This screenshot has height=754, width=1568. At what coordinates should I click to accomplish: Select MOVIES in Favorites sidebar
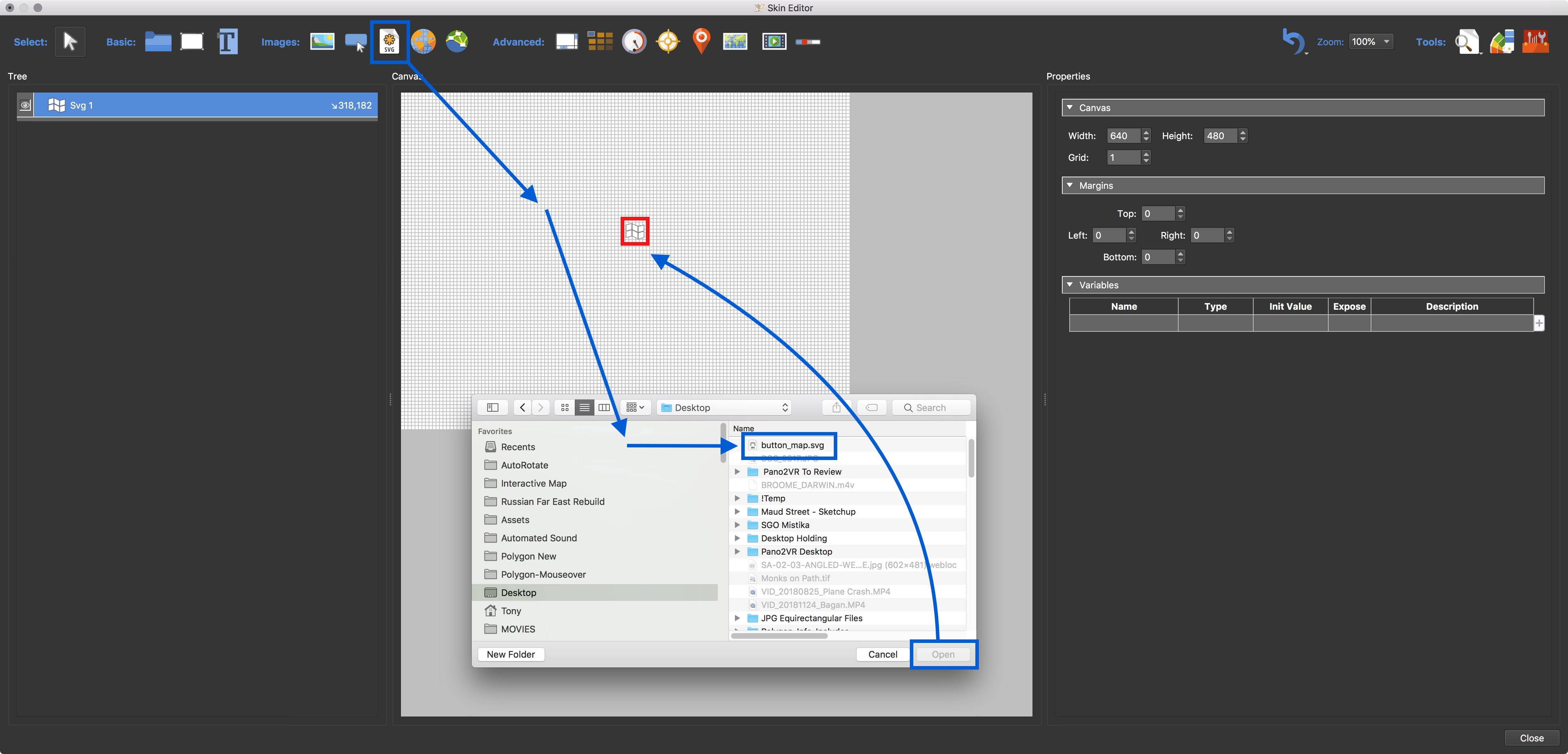tap(517, 629)
